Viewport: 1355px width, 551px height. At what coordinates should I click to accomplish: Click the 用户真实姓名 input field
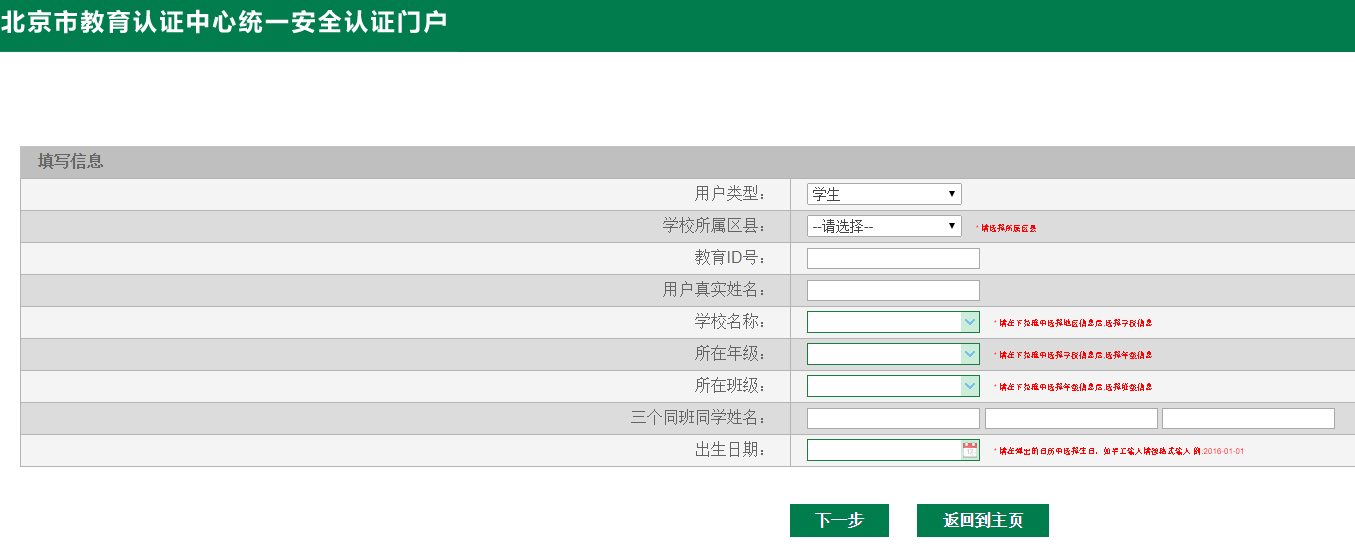pos(893,290)
